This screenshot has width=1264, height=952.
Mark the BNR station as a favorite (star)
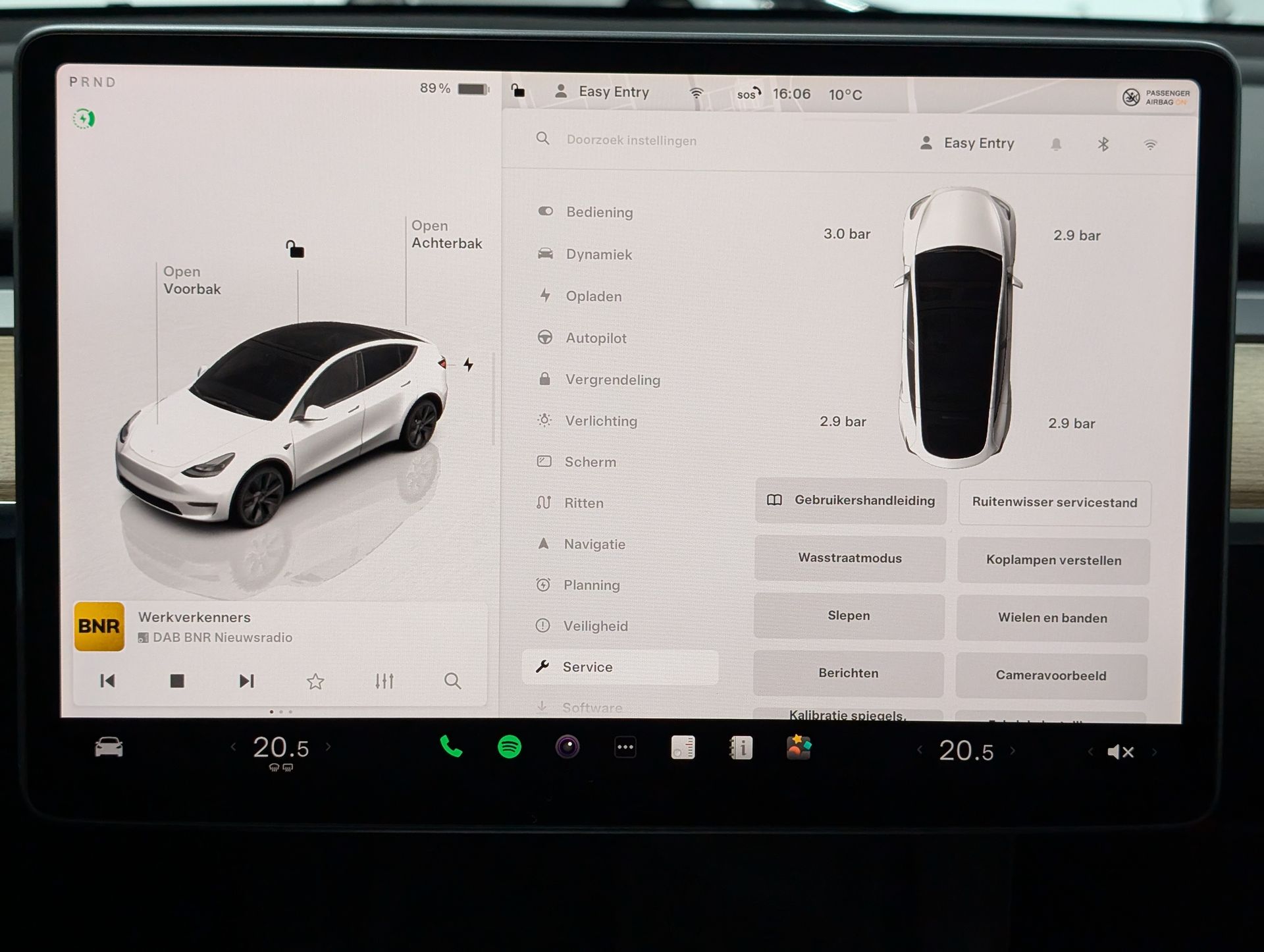pyautogui.click(x=315, y=681)
